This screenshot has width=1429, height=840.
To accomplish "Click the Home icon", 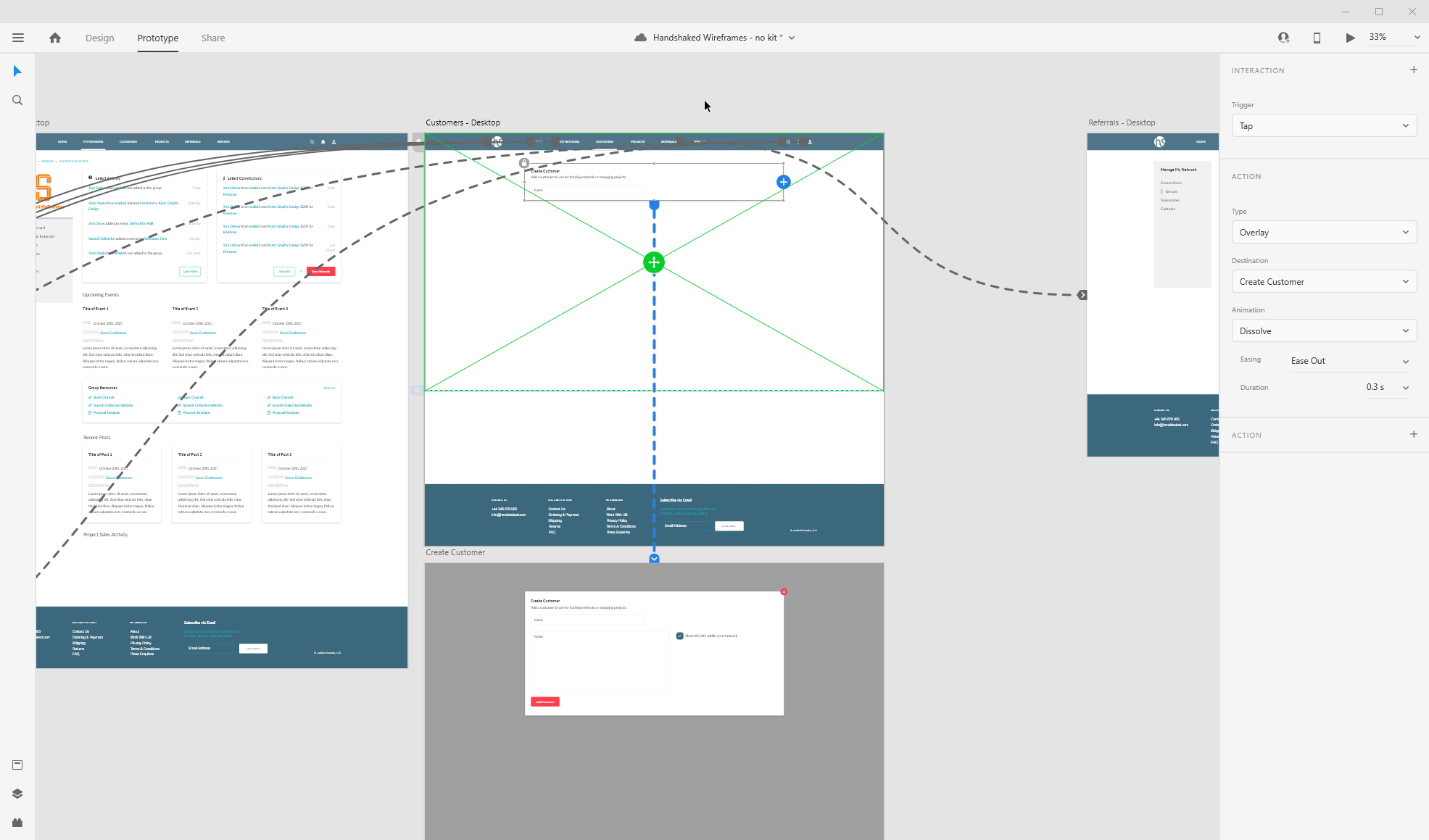I will pyautogui.click(x=55, y=38).
